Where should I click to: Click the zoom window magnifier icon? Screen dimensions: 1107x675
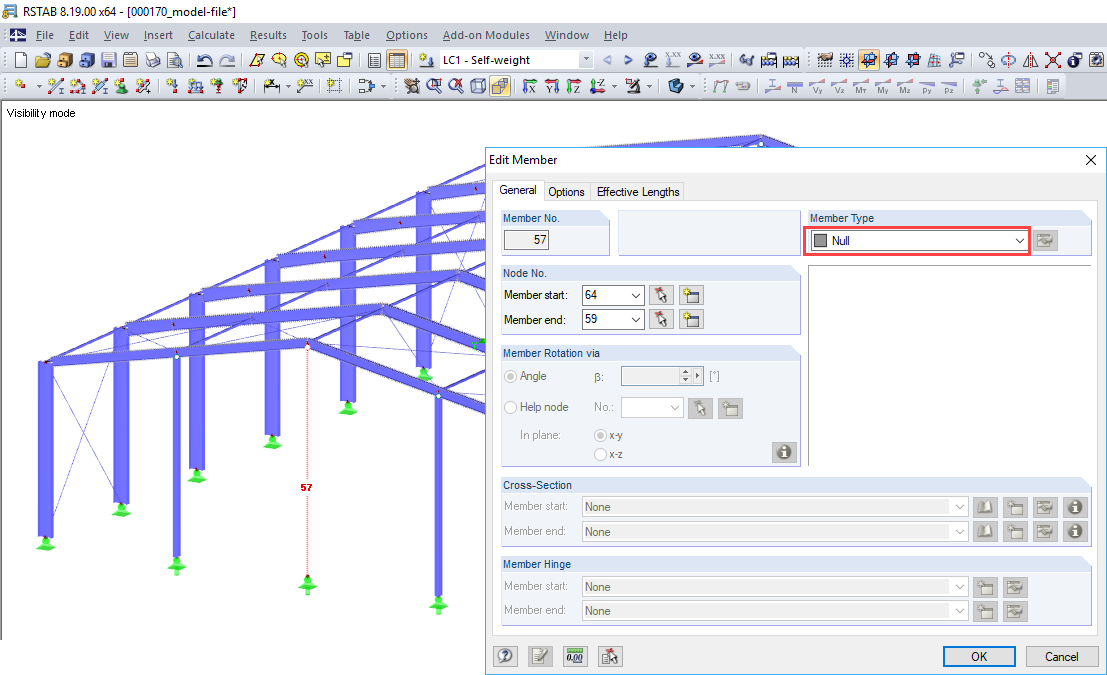pos(434,86)
